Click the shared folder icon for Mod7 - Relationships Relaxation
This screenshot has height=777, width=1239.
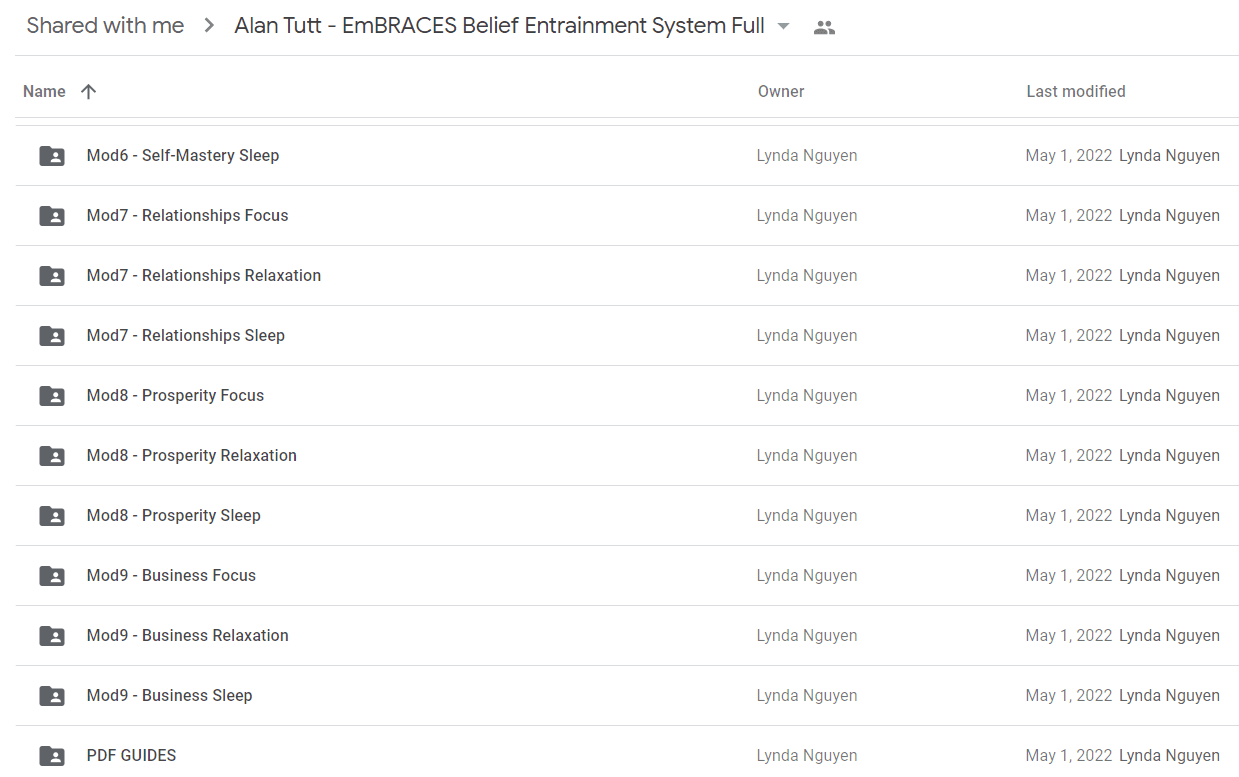click(52, 276)
